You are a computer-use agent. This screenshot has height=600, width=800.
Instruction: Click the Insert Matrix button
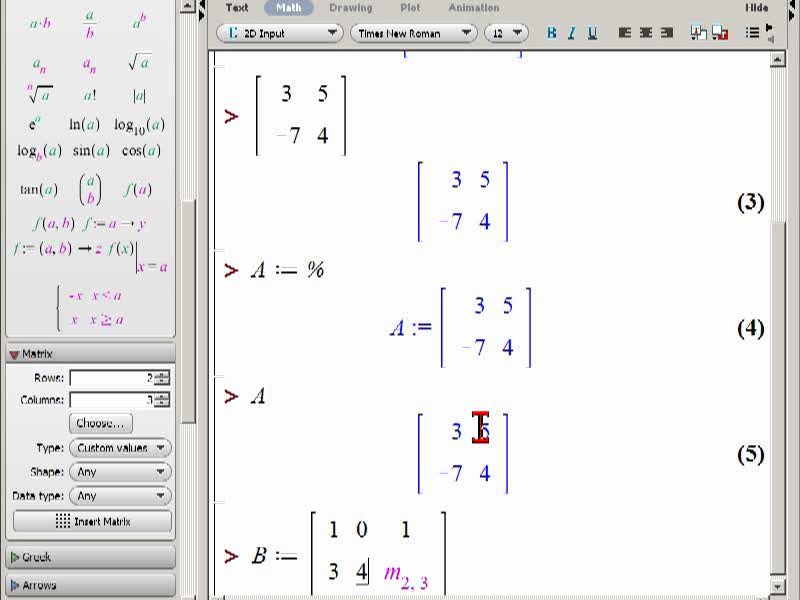click(x=92, y=521)
